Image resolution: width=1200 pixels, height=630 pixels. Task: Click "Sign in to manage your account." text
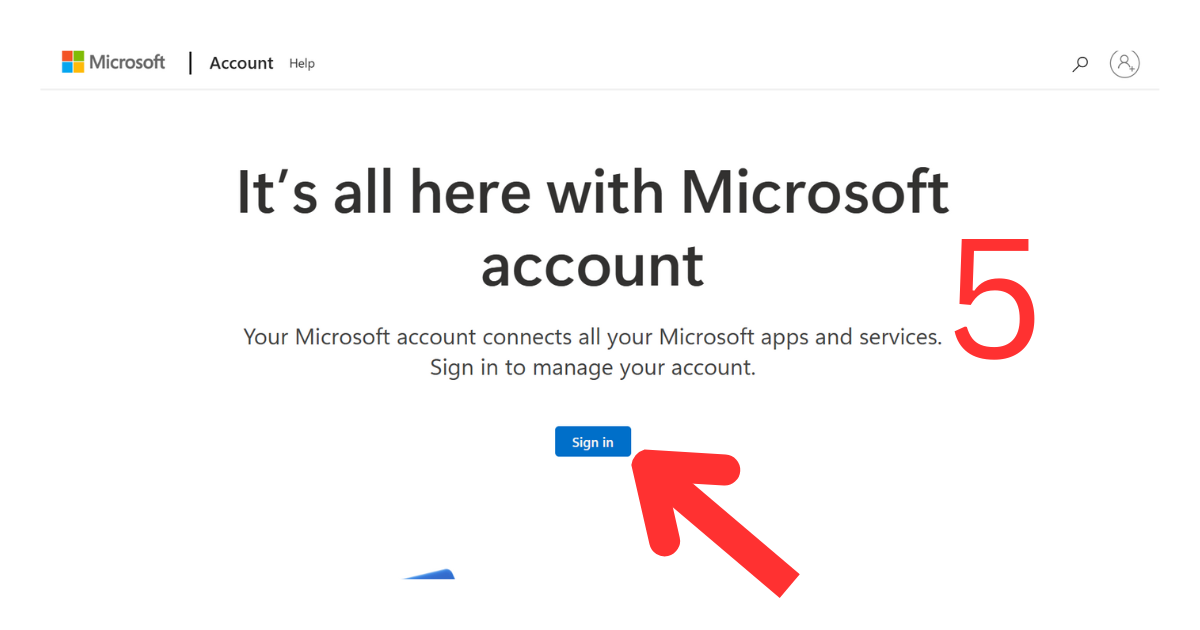(x=593, y=367)
